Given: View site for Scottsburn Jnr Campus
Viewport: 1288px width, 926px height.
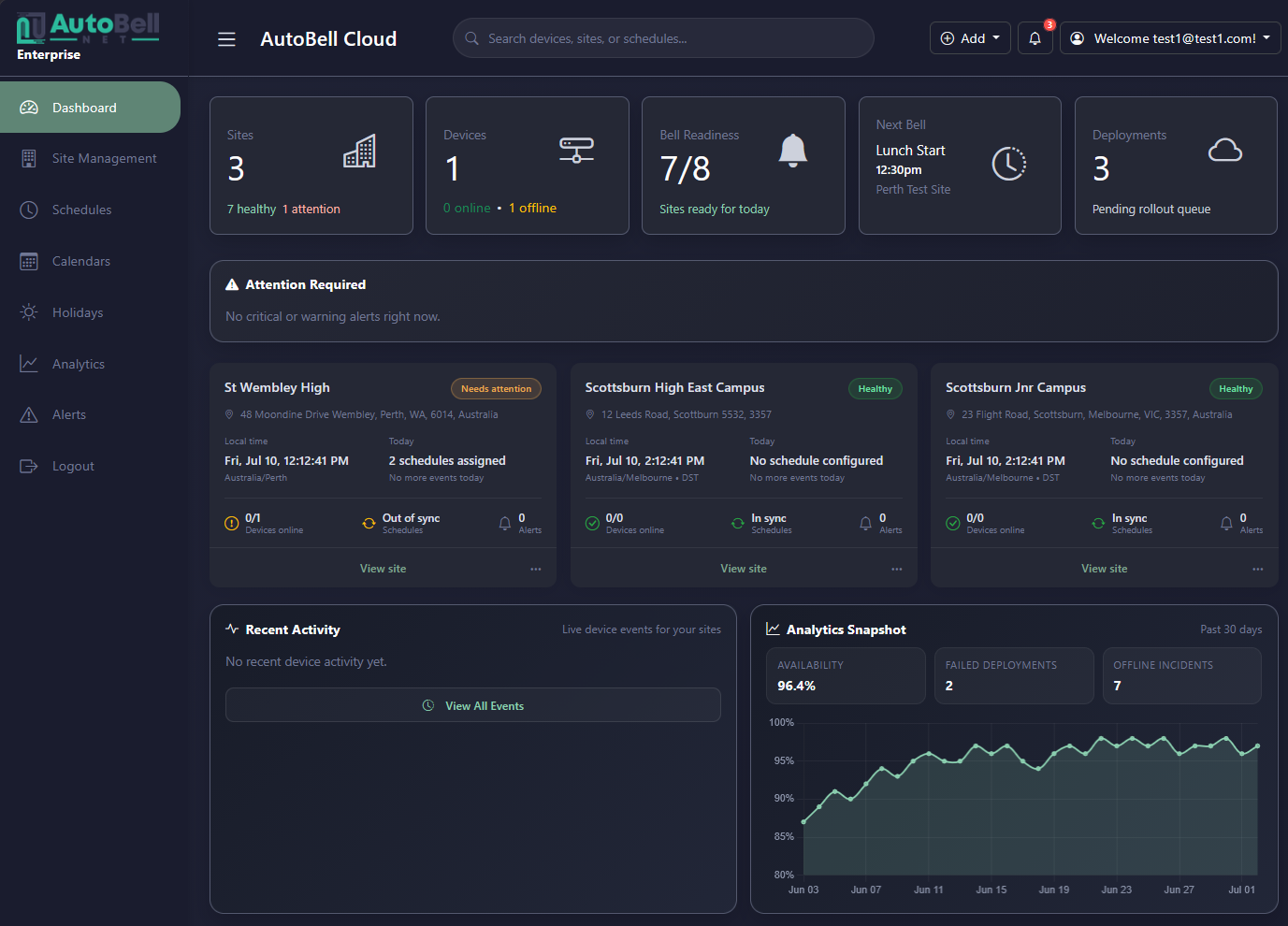Looking at the screenshot, I should (x=1105, y=569).
